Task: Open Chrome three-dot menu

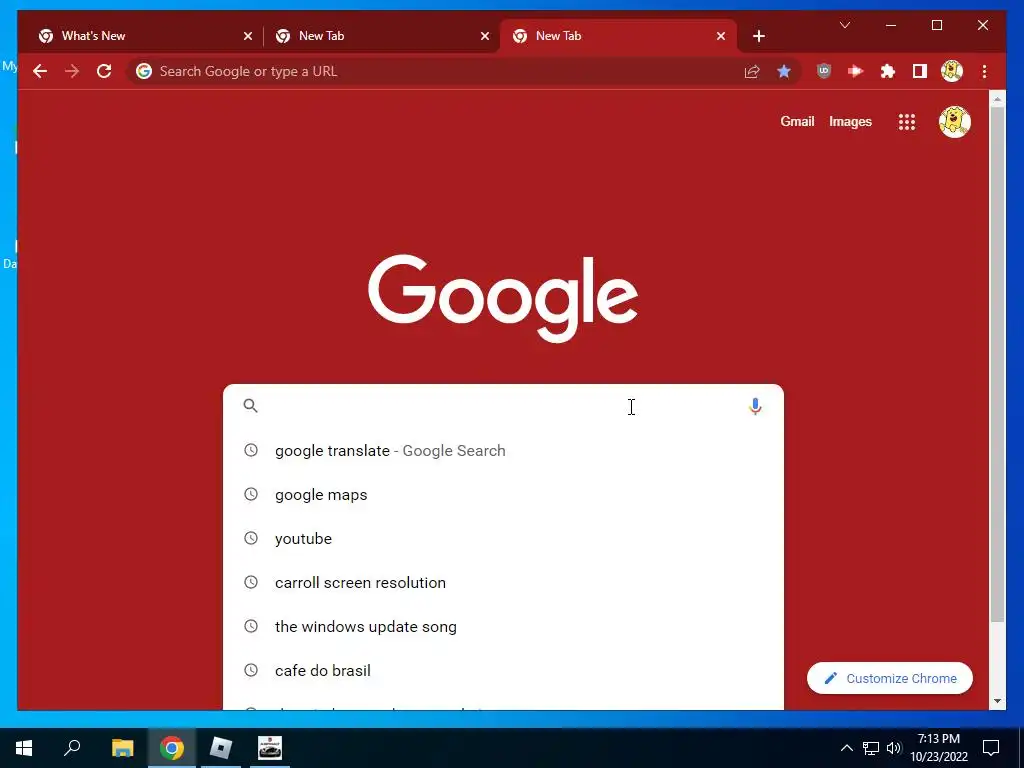Action: click(x=984, y=71)
